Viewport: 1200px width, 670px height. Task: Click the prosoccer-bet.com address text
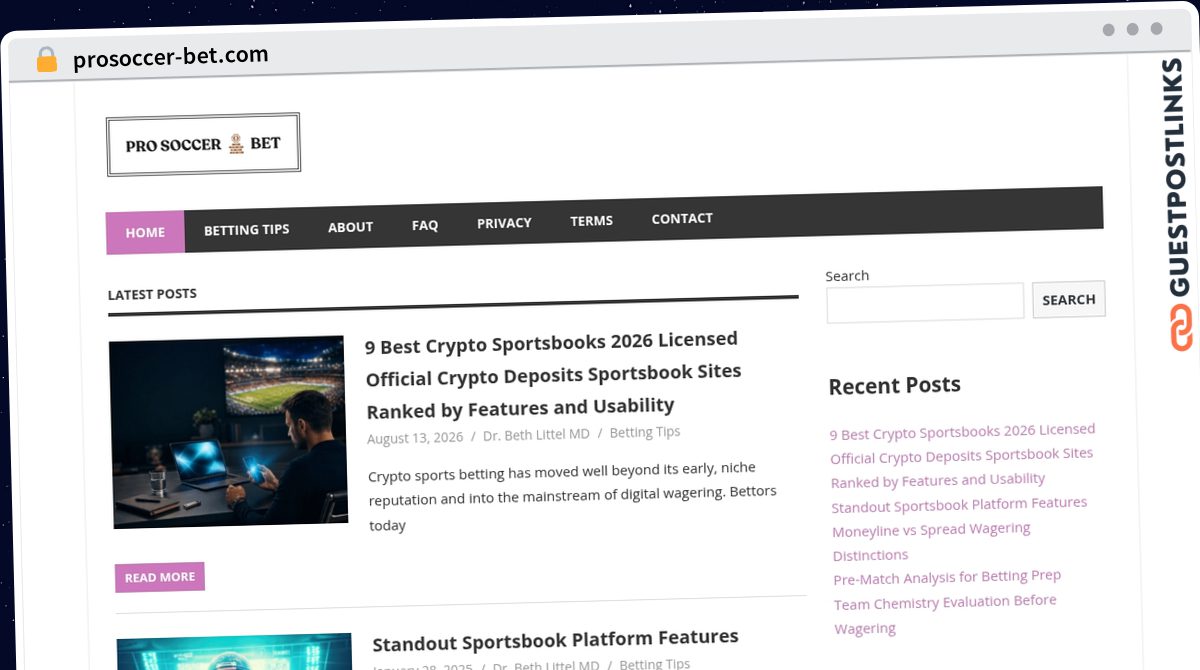(171, 57)
